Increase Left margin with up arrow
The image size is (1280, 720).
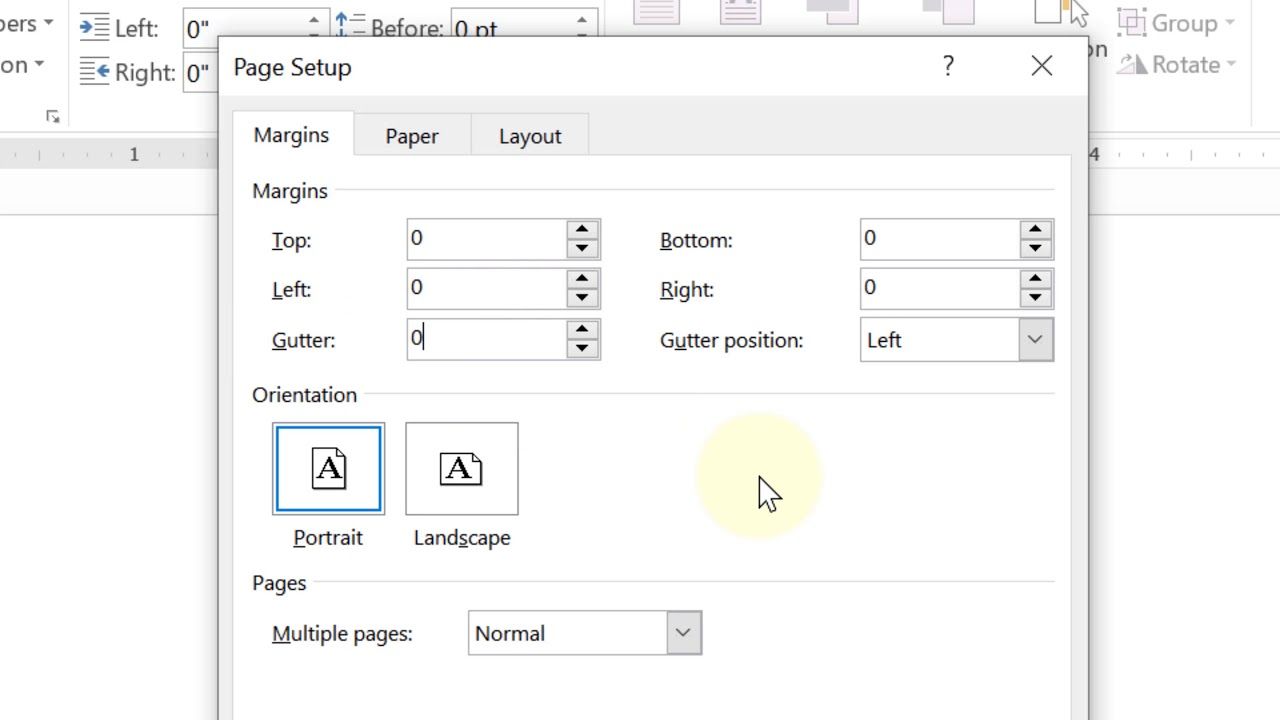point(582,280)
